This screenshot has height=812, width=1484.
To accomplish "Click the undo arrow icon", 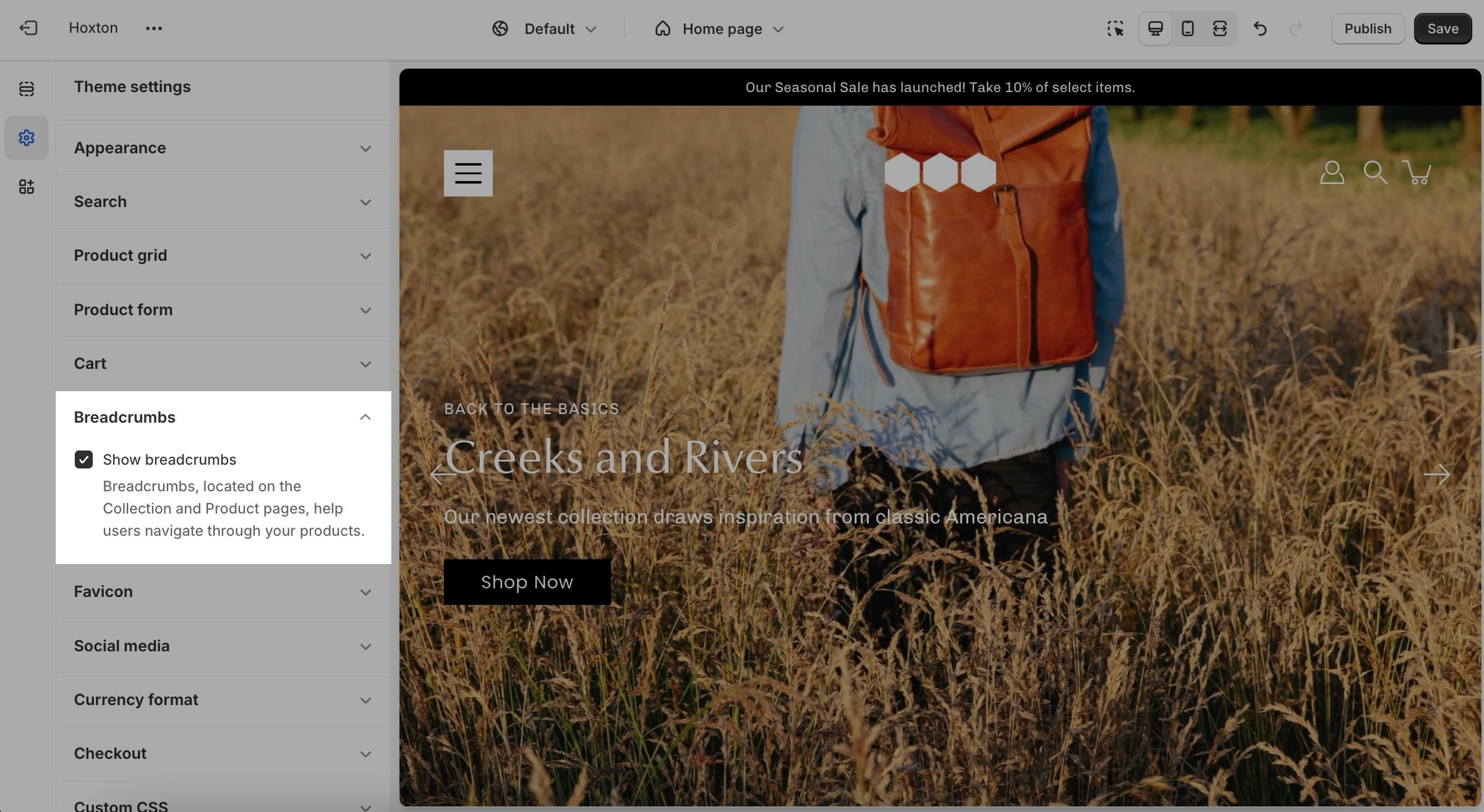I will point(1260,28).
